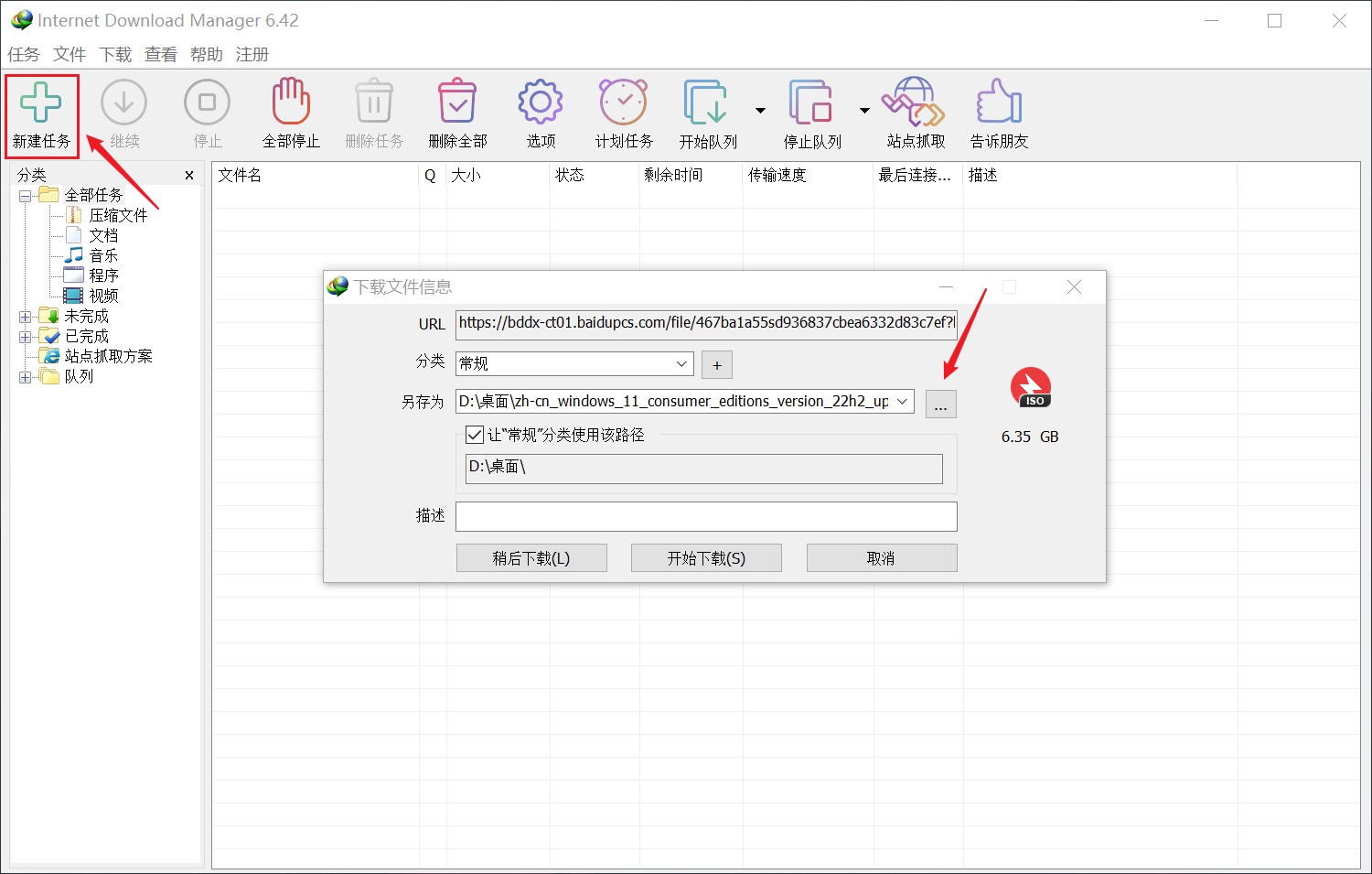Screen dimensions: 1372x874
Task: Click the 全部停止 (Stop All) hand icon
Action: pos(291,102)
